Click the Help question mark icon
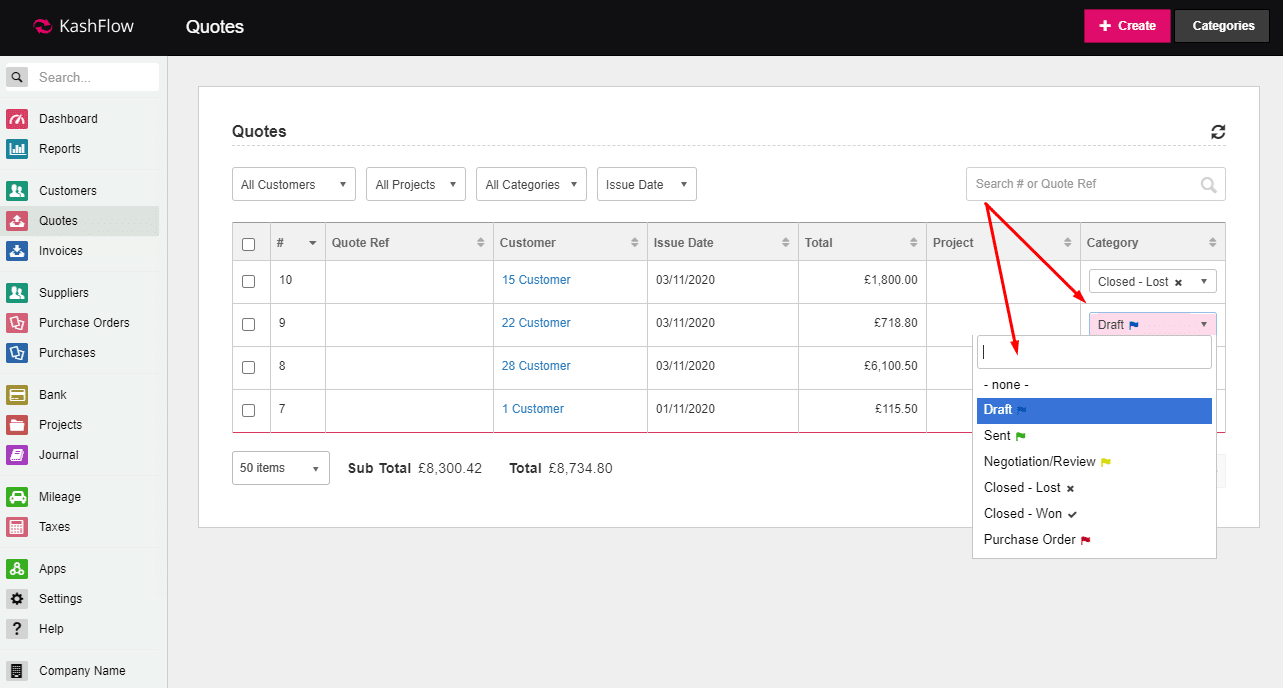Screen dimensions: 1283x688 (x=17, y=629)
